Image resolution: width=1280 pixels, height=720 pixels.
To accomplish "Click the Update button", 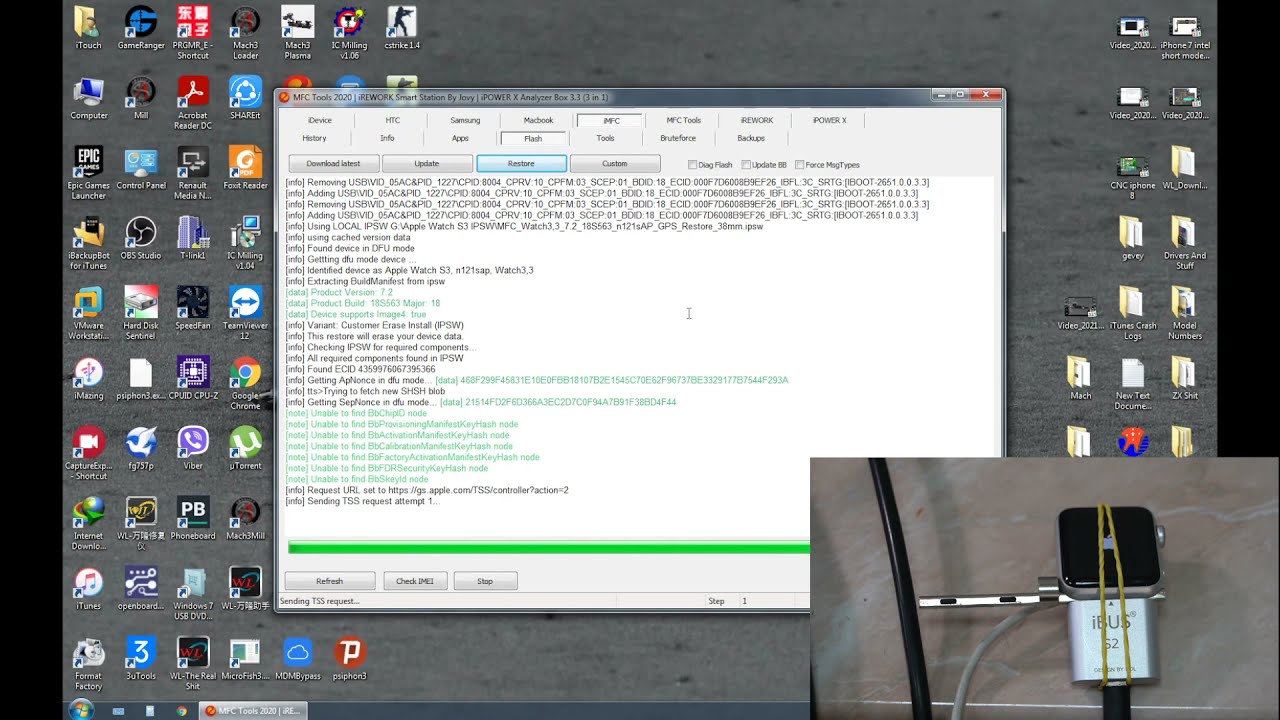I will (x=427, y=163).
